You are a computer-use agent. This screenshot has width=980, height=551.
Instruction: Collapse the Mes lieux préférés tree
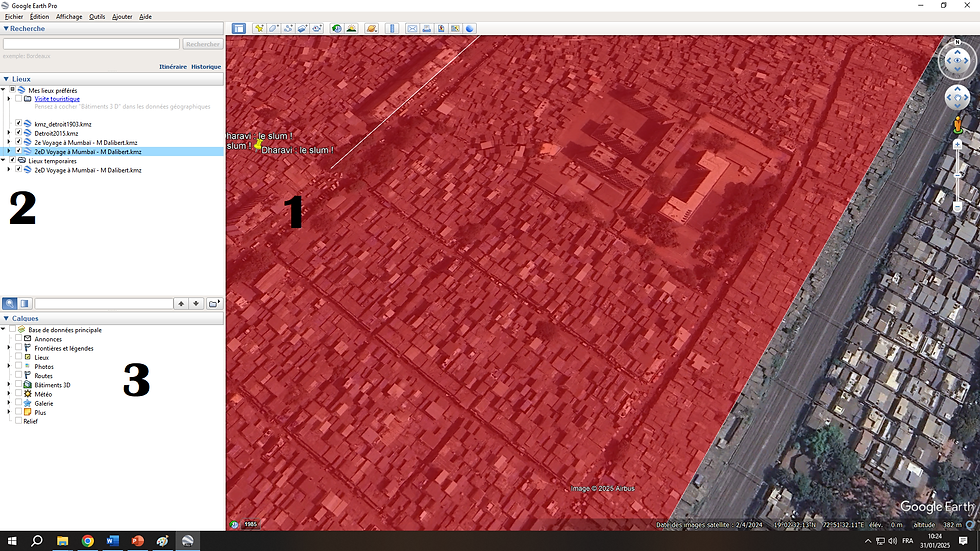[3, 90]
